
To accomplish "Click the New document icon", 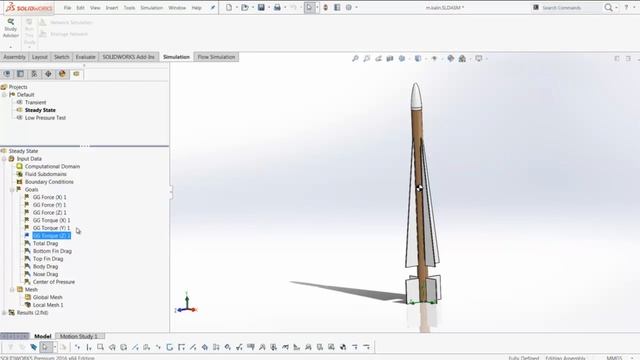I will 229,7.
